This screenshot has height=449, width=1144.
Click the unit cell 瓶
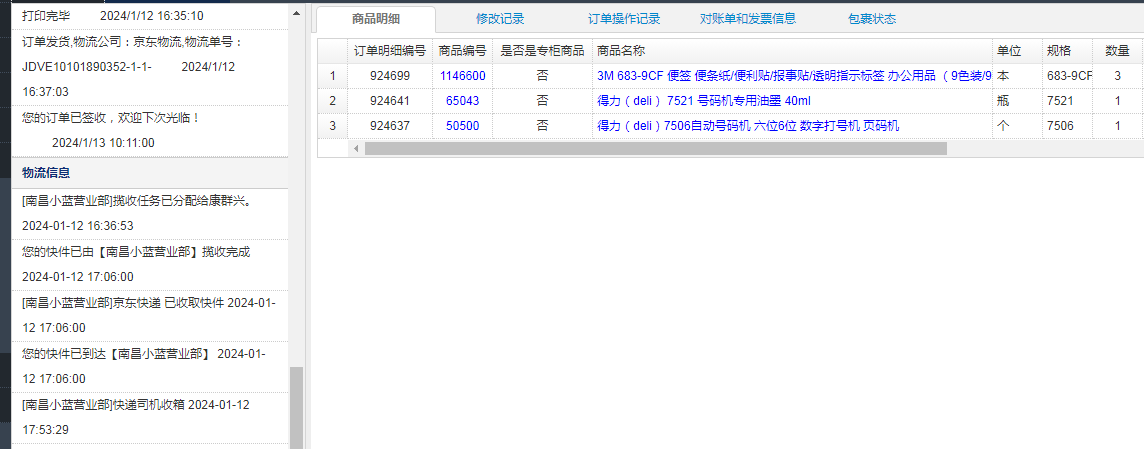(x=1017, y=101)
